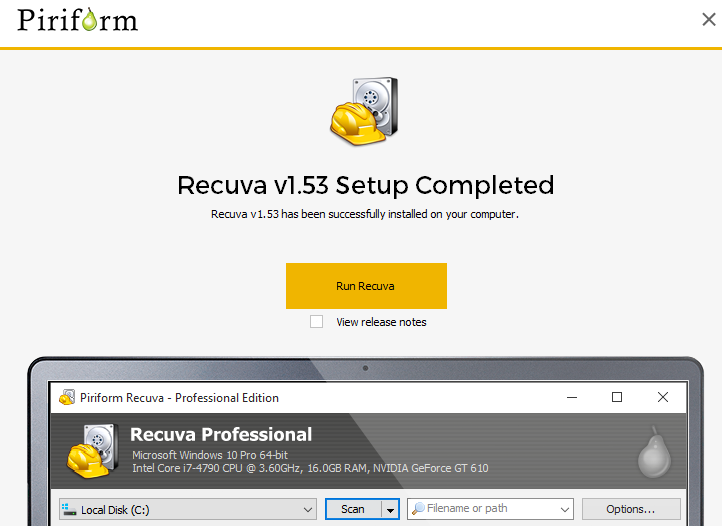722x526 pixels.
Task: Click the Scan button in preview
Action: 353,509
